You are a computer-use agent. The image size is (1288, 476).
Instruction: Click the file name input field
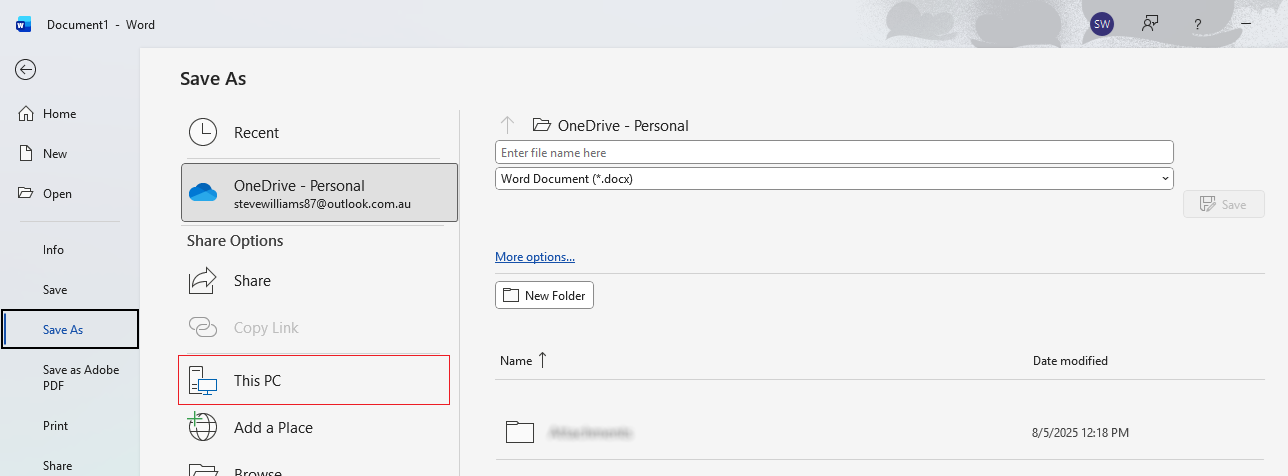click(x=833, y=152)
